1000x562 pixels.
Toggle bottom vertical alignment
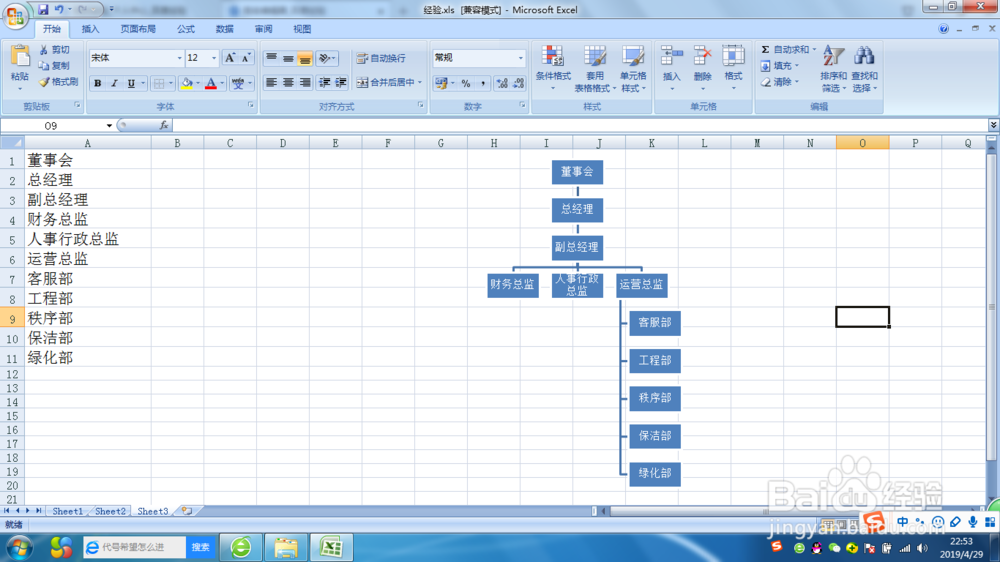[305, 58]
